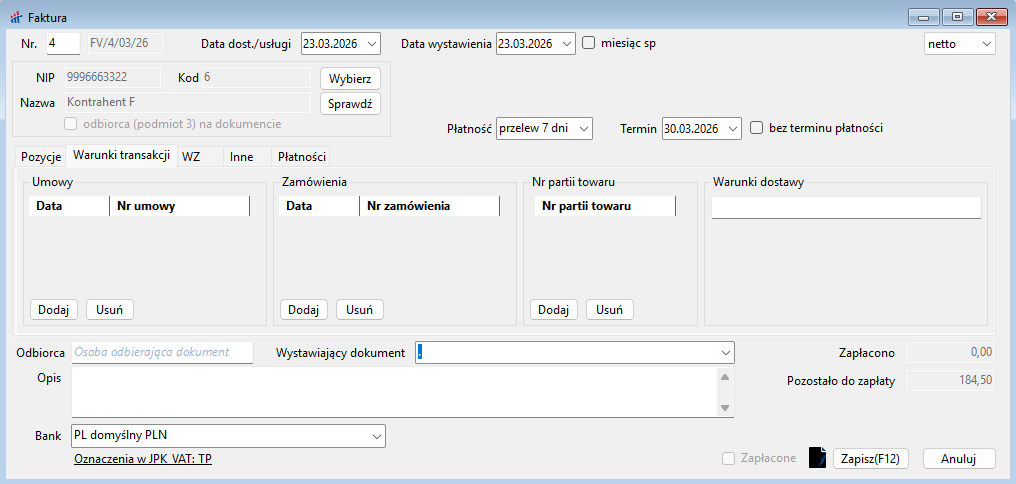Open the Data dost./usługi date dropdown
The width and height of the screenshot is (1016, 484).
[x=372, y=44]
